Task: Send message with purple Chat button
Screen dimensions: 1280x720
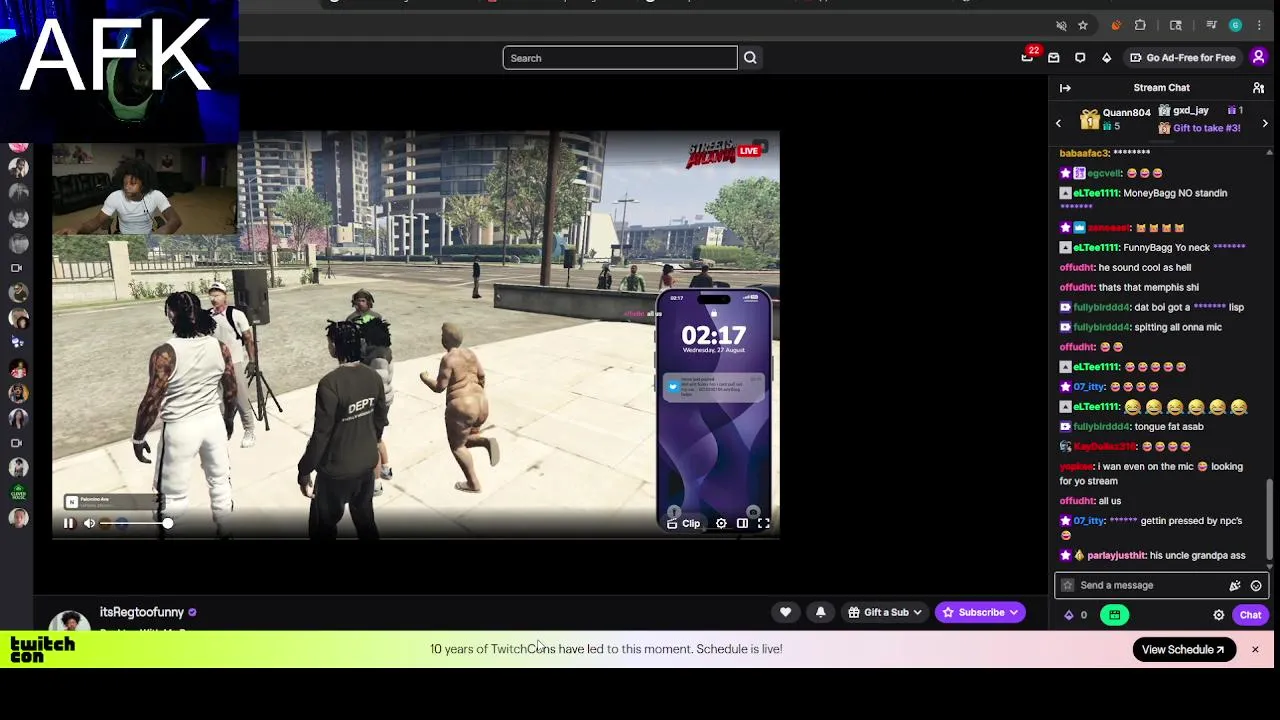Action: pos(1250,615)
